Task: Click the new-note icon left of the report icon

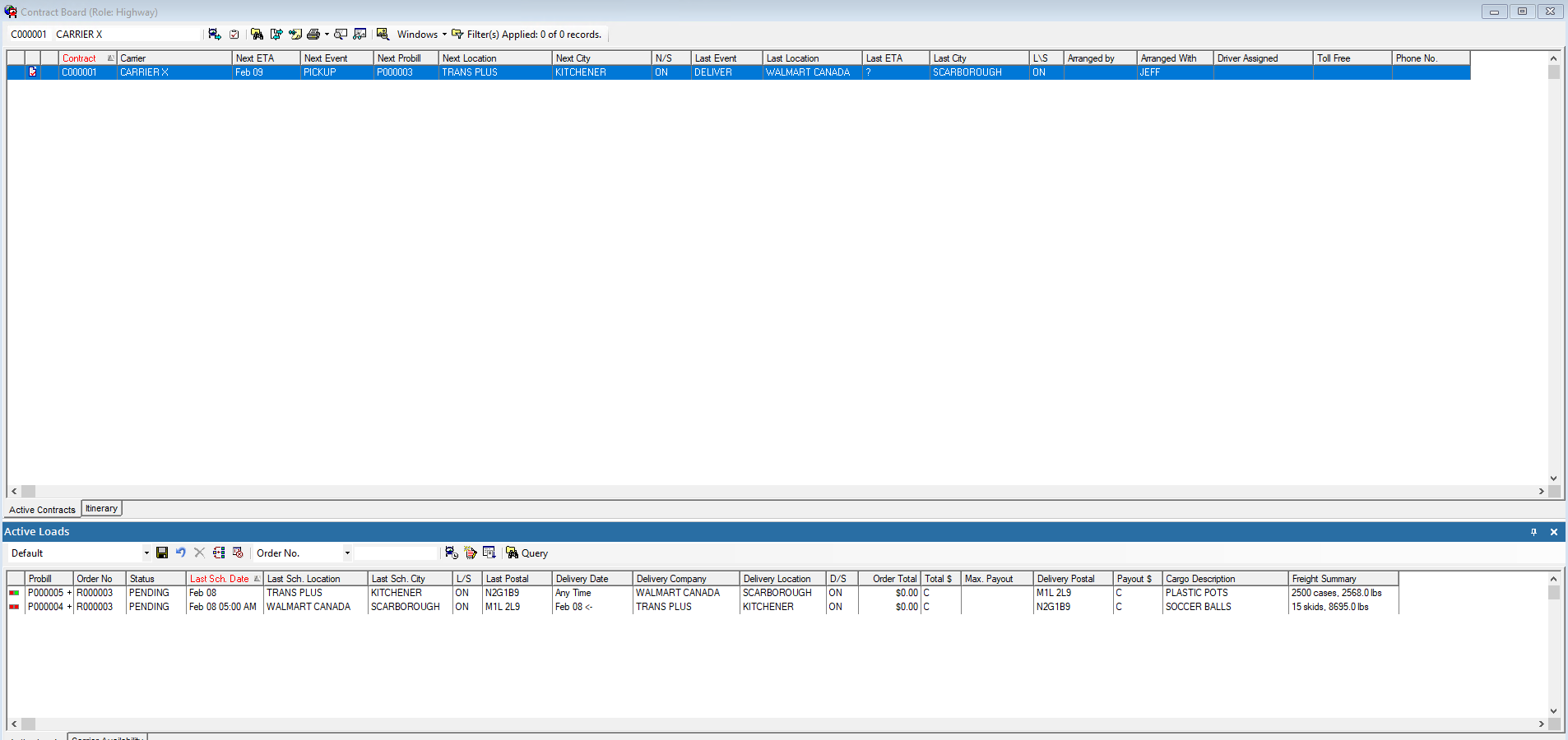Action: coord(471,553)
